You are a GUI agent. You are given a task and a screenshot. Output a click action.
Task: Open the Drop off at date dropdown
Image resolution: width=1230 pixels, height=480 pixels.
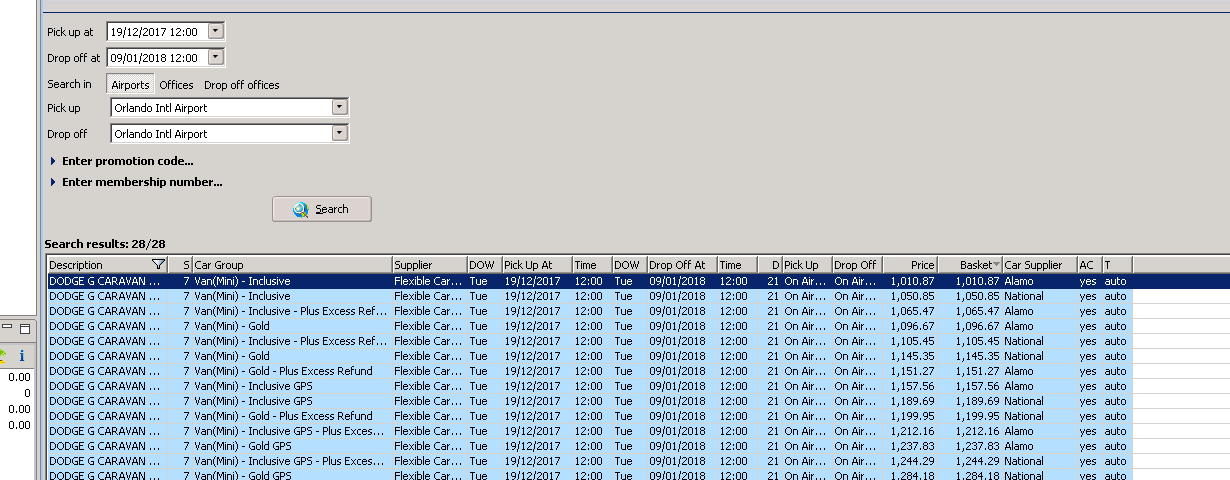click(x=216, y=58)
